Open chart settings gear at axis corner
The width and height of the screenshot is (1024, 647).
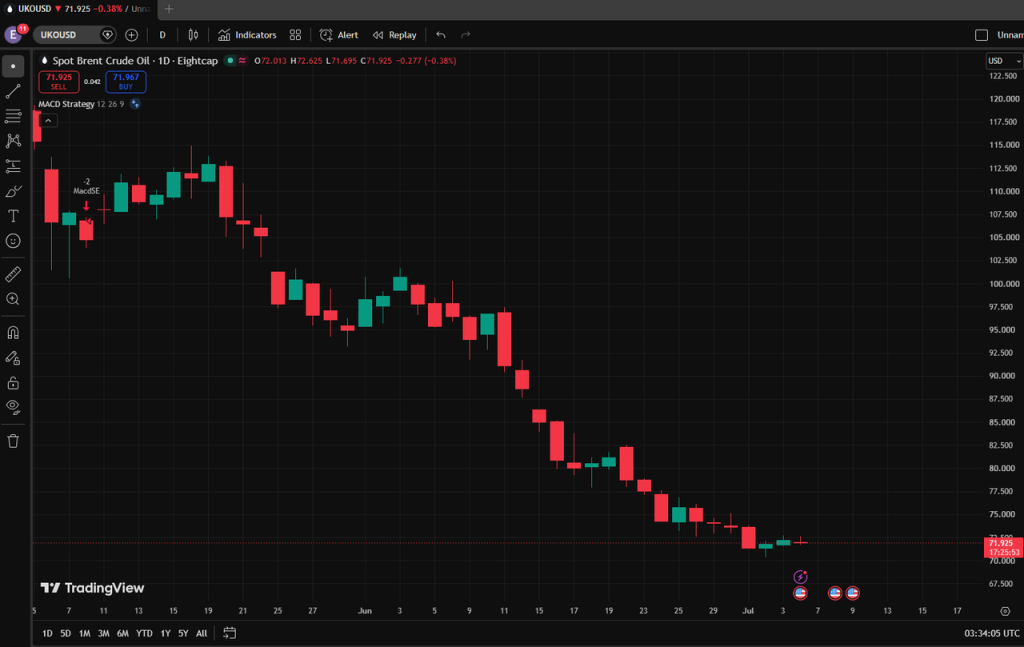(x=1005, y=611)
